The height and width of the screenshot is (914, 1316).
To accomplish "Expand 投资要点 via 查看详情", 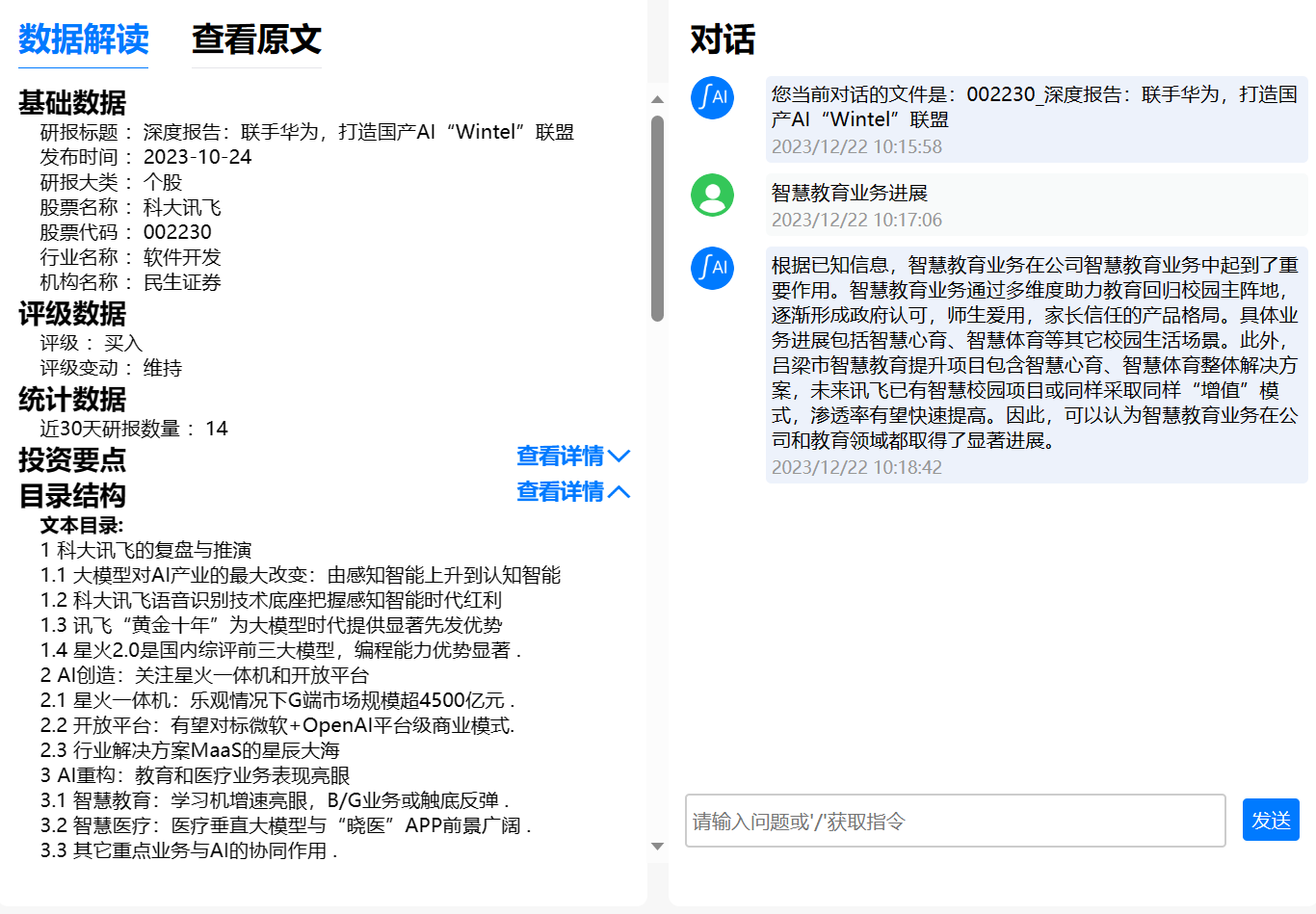I will click(x=573, y=456).
